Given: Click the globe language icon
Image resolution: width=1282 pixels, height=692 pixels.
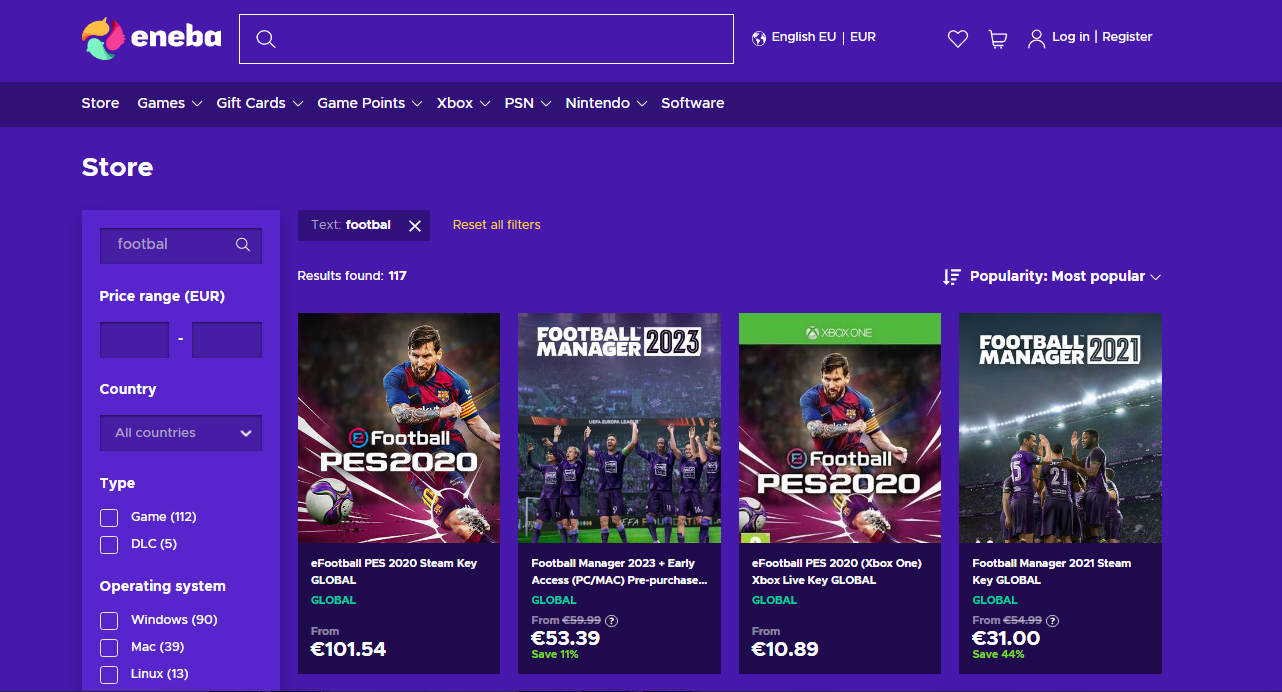Looking at the screenshot, I should 759,38.
